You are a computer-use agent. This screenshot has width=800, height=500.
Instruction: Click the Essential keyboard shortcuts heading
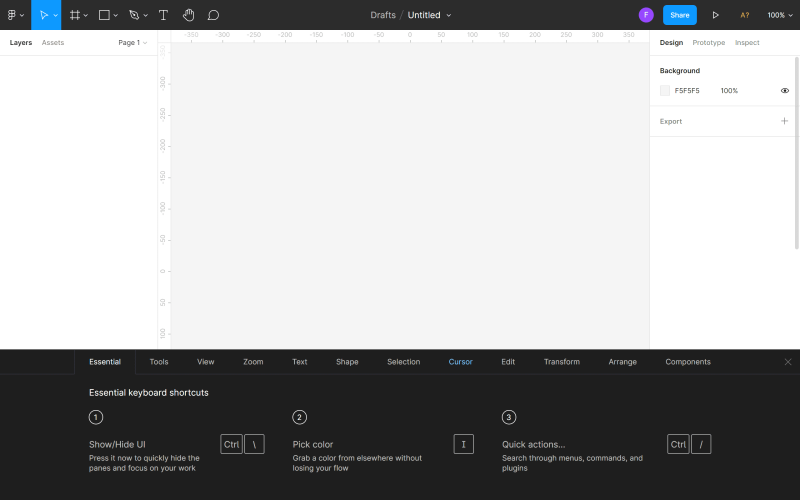point(148,392)
